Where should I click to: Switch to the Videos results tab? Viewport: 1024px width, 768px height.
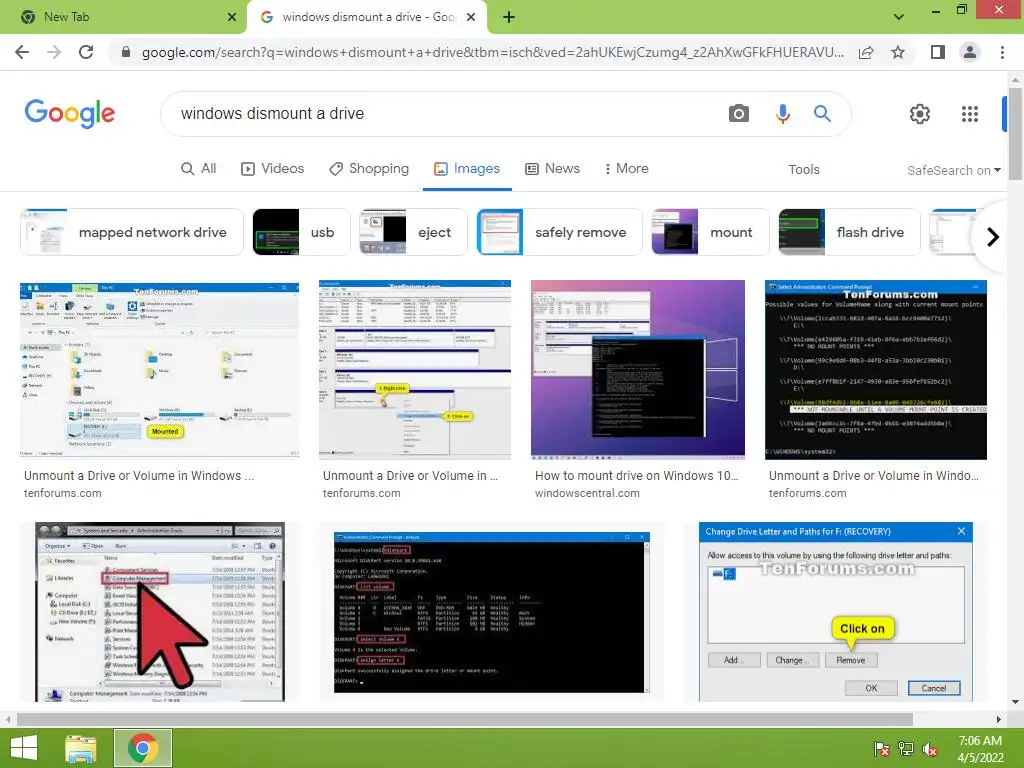click(x=272, y=168)
